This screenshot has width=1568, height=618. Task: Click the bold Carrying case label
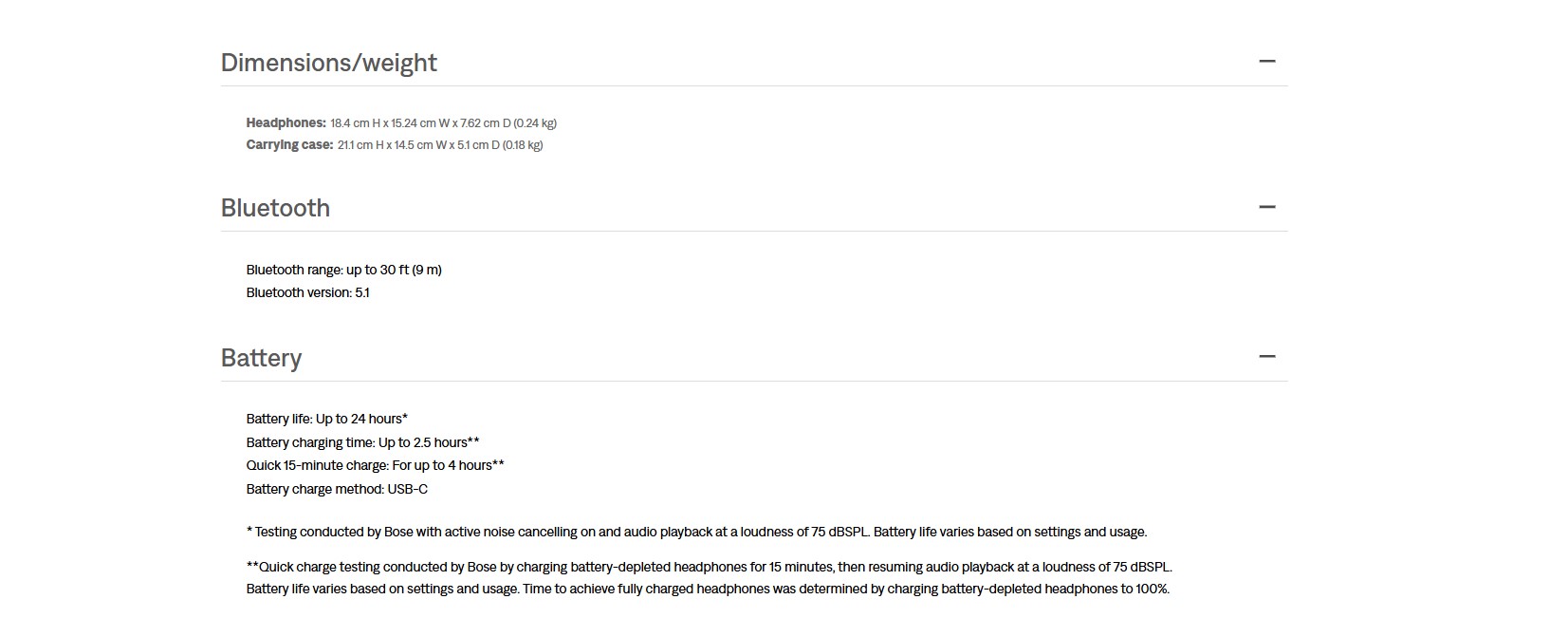[x=289, y=145]
